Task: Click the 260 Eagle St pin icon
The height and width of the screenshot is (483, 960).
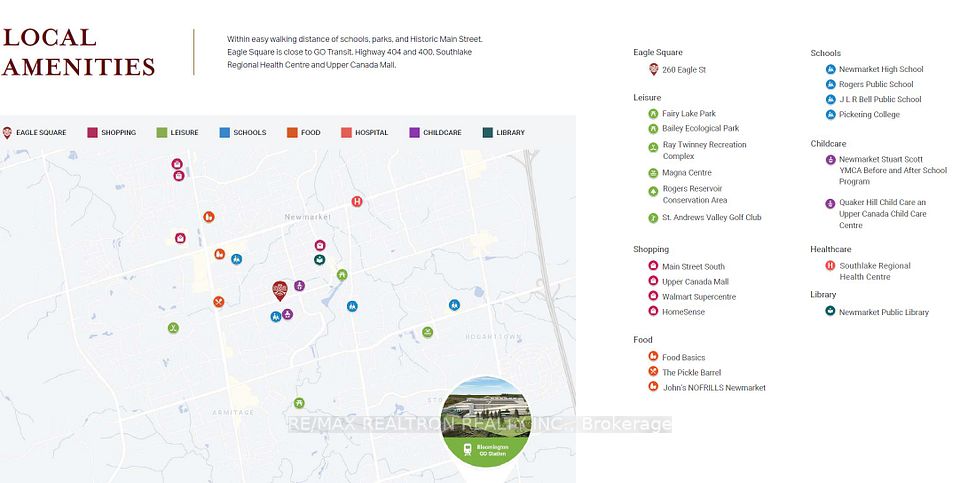Action: (653, 69)
